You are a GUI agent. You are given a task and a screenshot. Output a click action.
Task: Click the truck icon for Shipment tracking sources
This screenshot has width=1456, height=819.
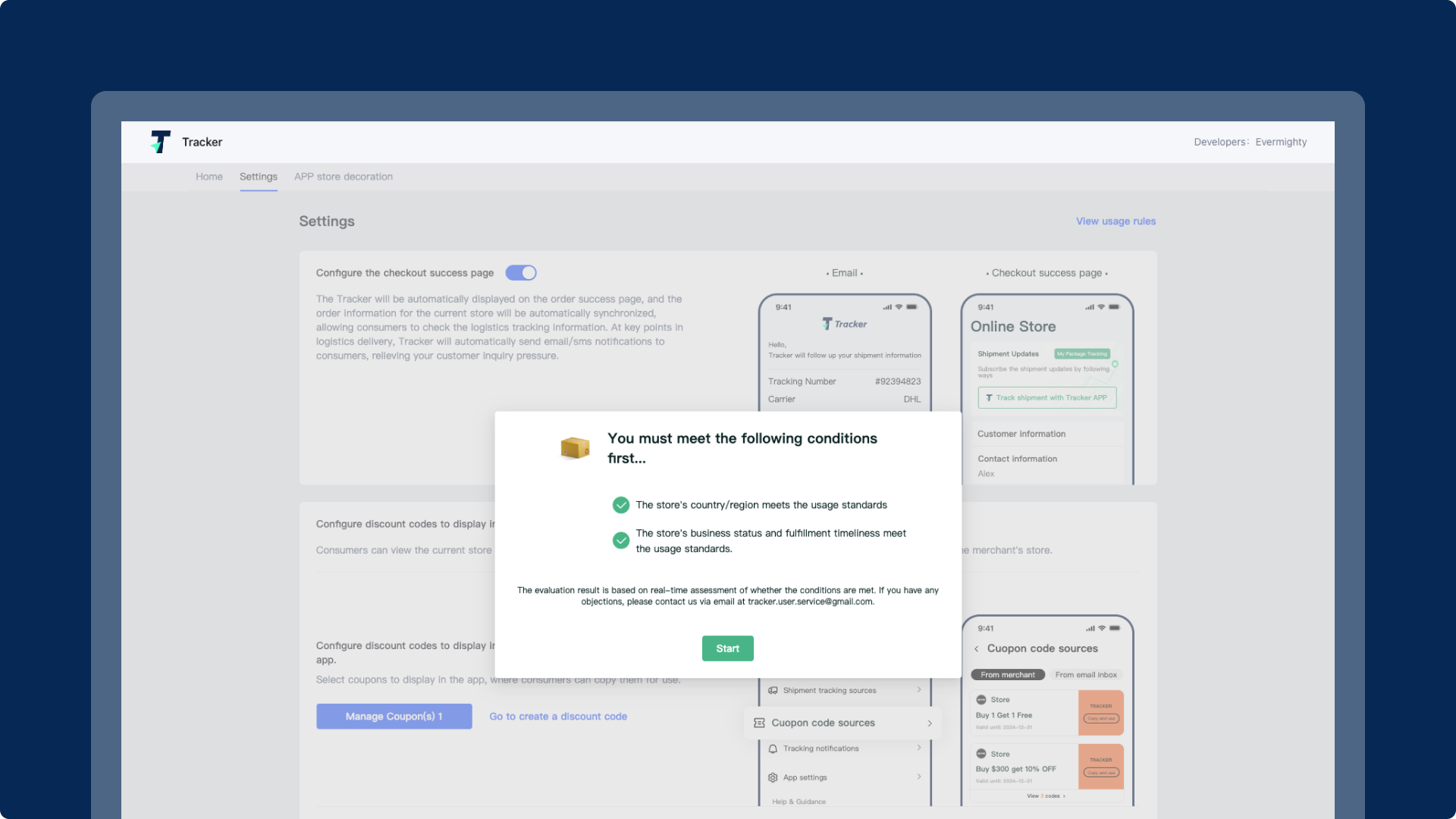[773, 691]
